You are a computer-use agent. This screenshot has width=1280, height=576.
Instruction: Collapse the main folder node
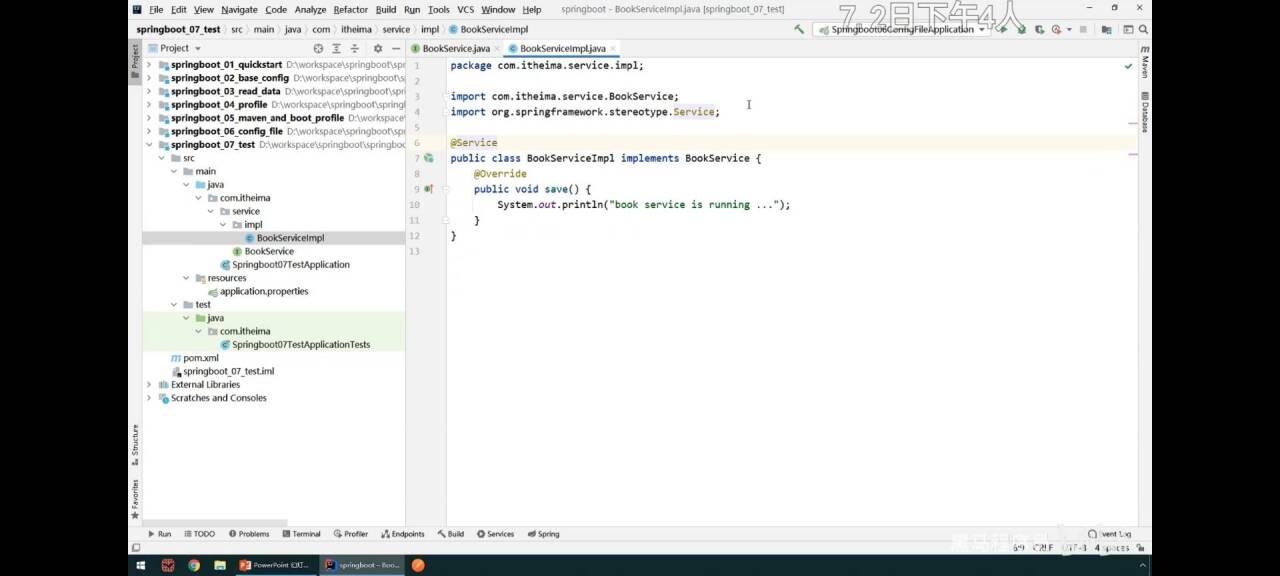174,171
